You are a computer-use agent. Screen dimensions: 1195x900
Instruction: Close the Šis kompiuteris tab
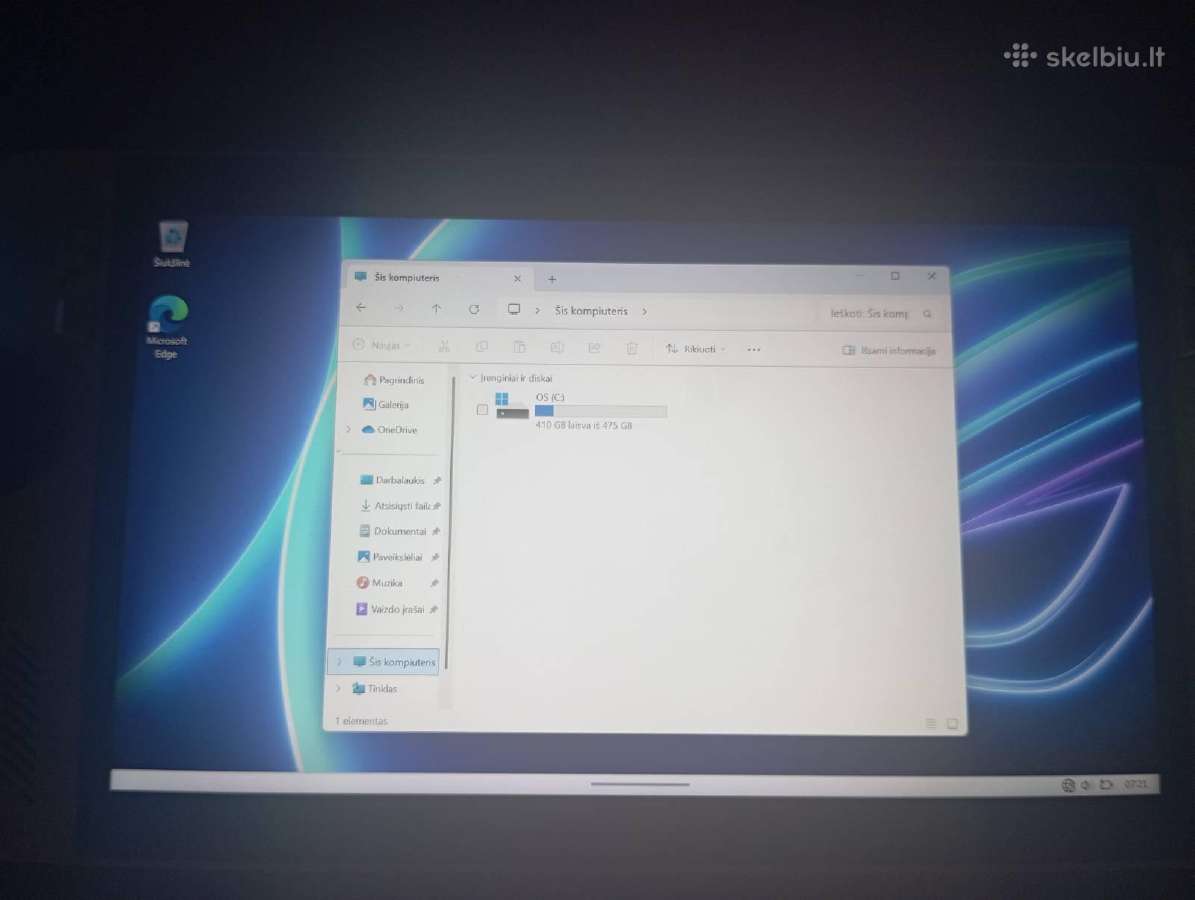(517, 279)
